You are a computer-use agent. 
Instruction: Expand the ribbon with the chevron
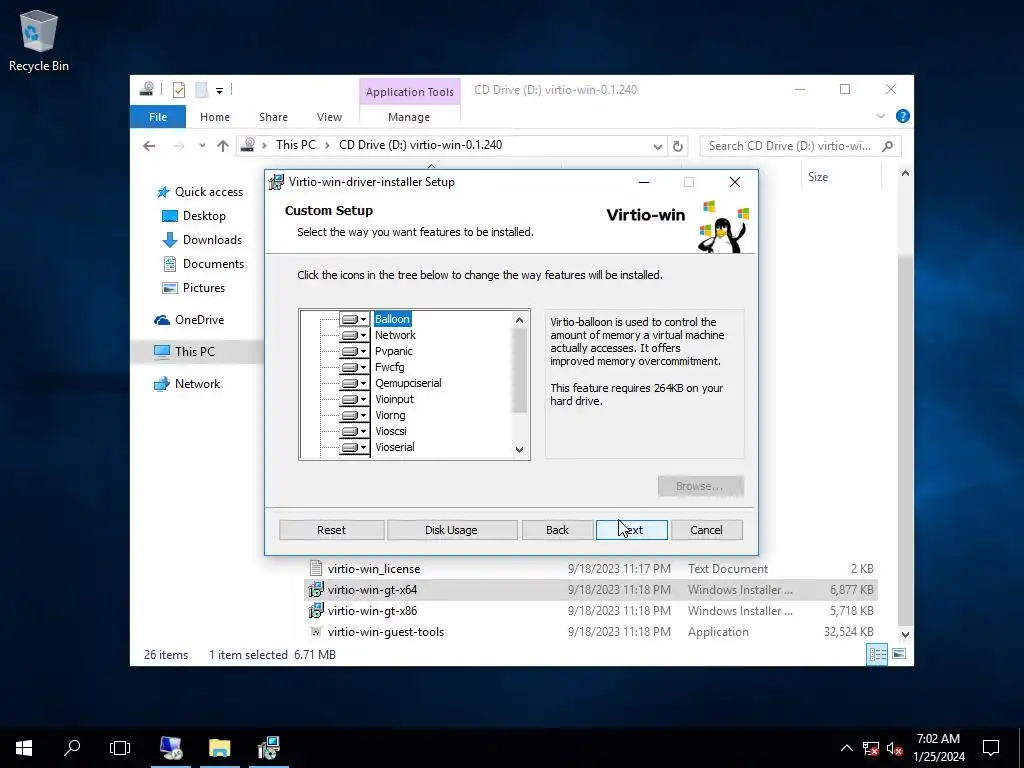point(880,116)
